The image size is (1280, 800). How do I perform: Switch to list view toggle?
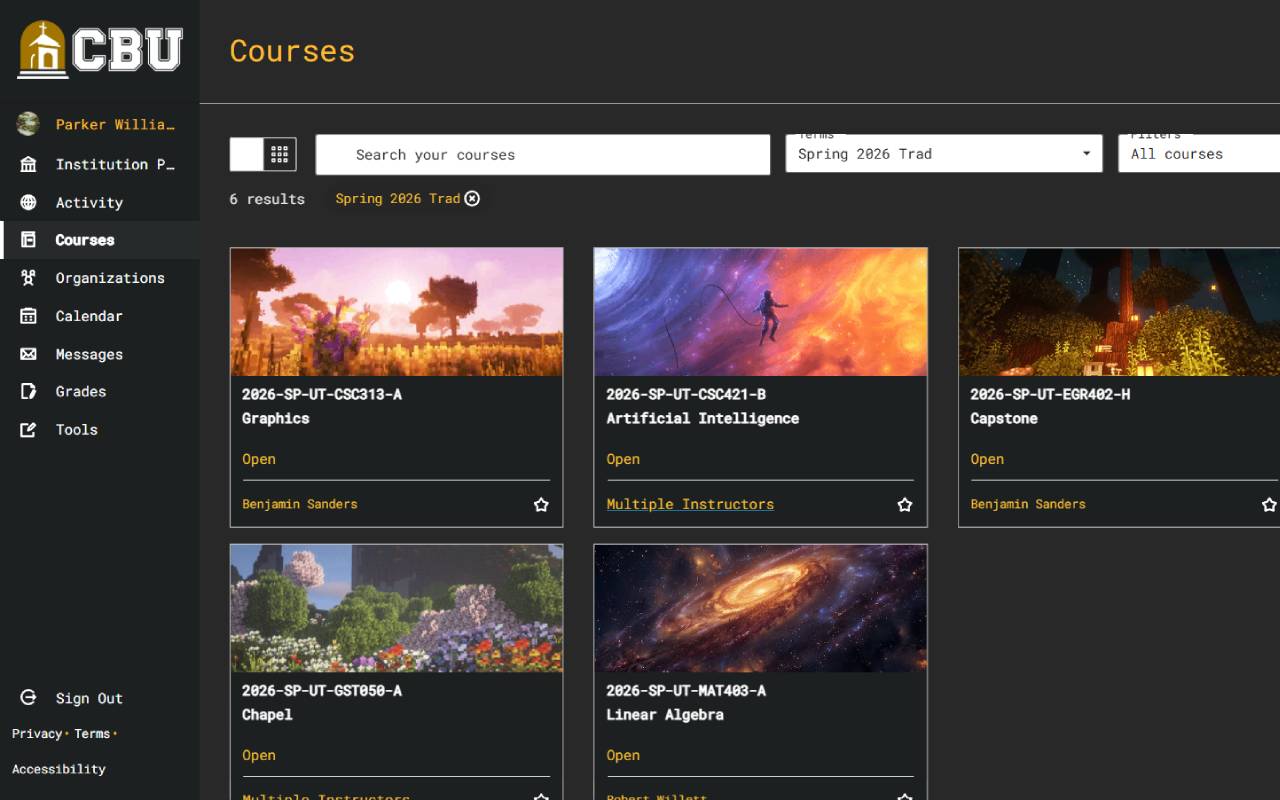tap(247, 154)
